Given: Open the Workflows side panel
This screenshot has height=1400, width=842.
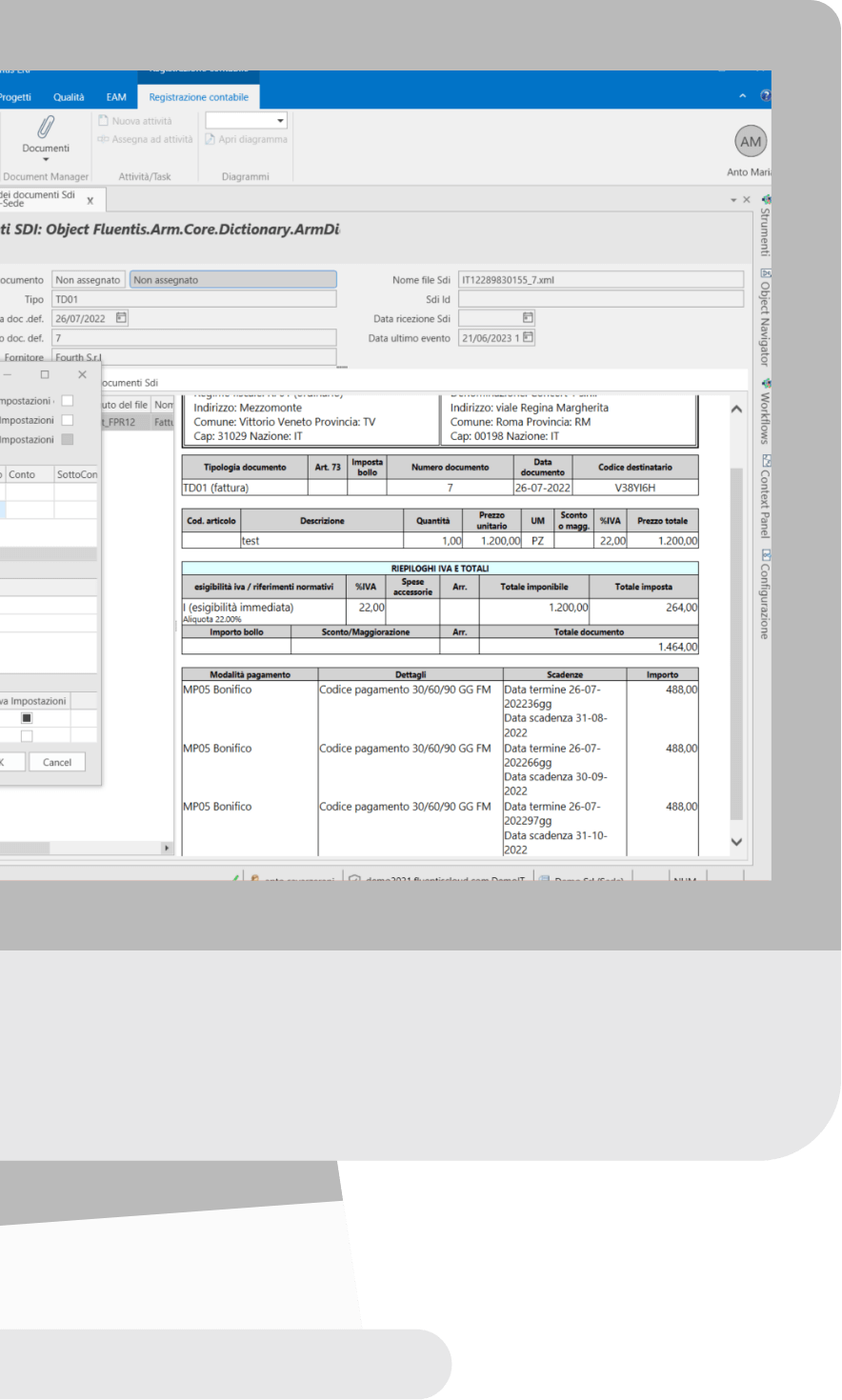Looking at the screenshot, I should pyautogui.click(x=764, y=411).
